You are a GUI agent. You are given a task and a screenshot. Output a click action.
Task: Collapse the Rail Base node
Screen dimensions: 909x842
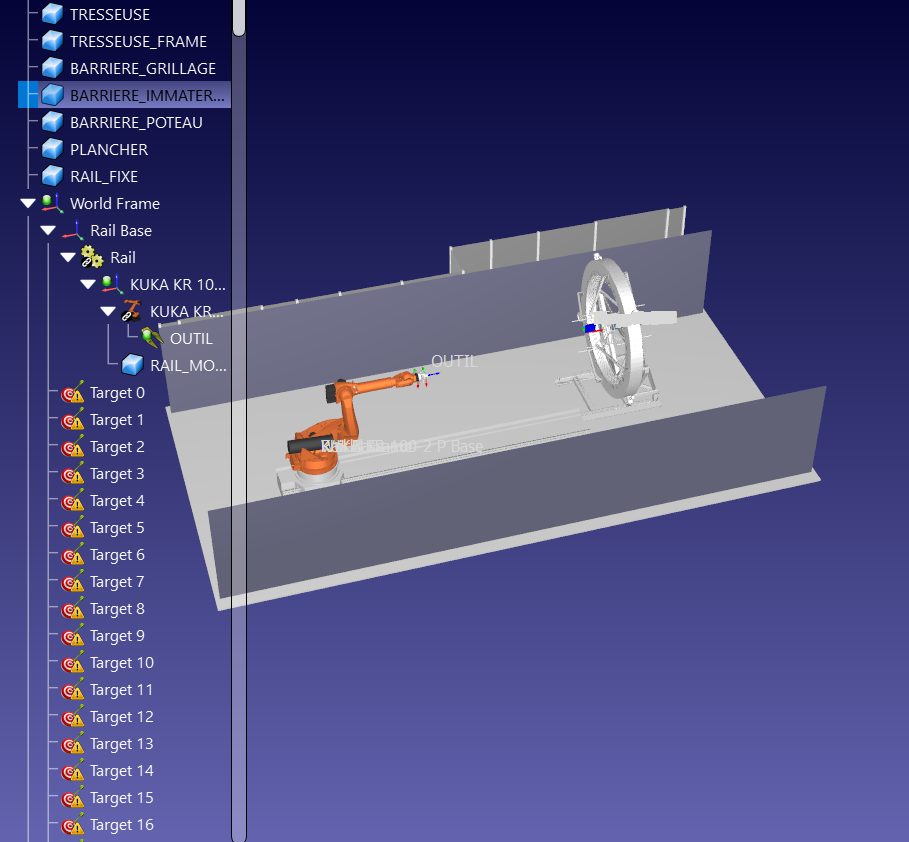click(48, 231)
